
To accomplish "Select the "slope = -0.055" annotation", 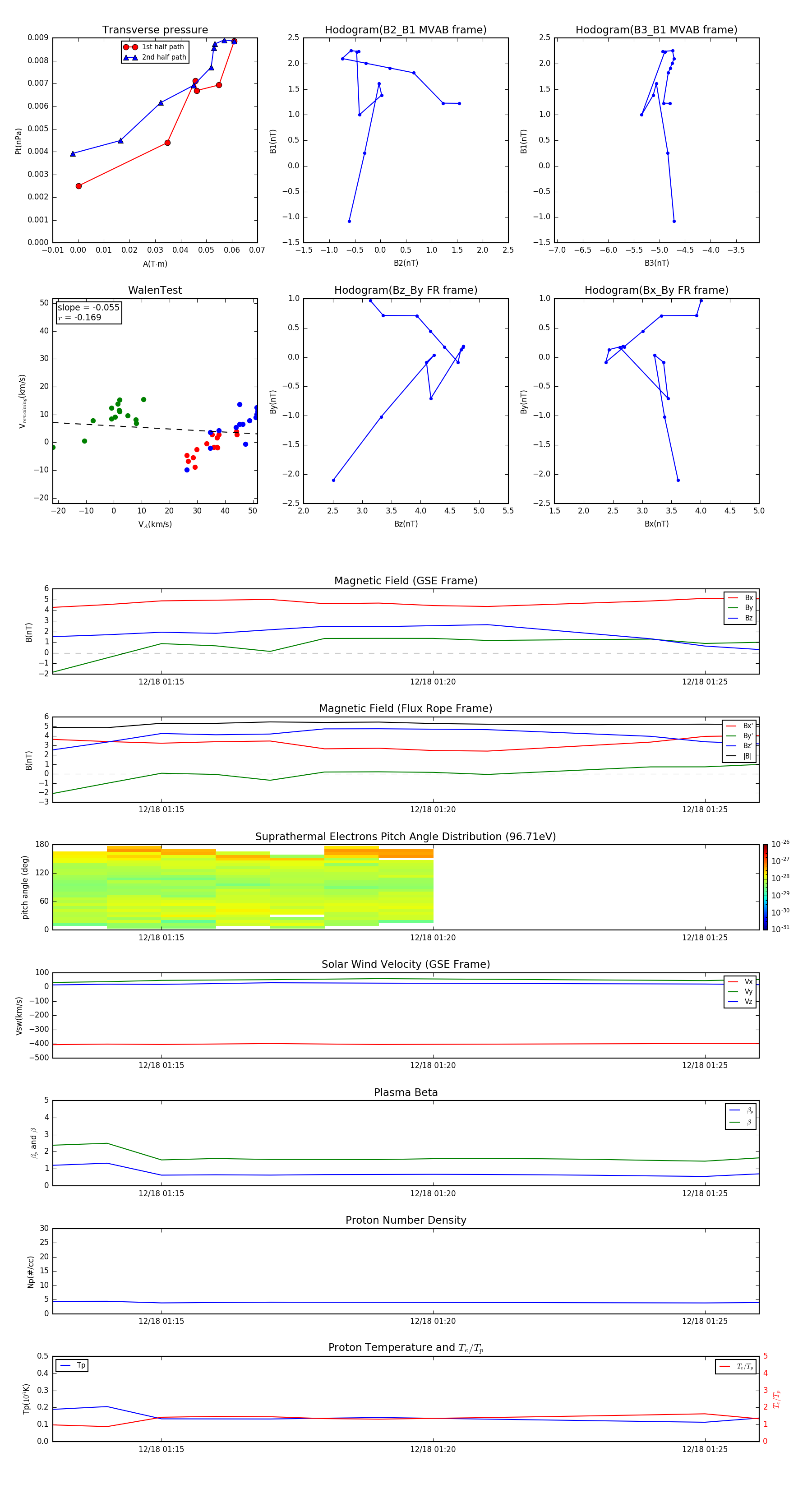I will [88, 308].
